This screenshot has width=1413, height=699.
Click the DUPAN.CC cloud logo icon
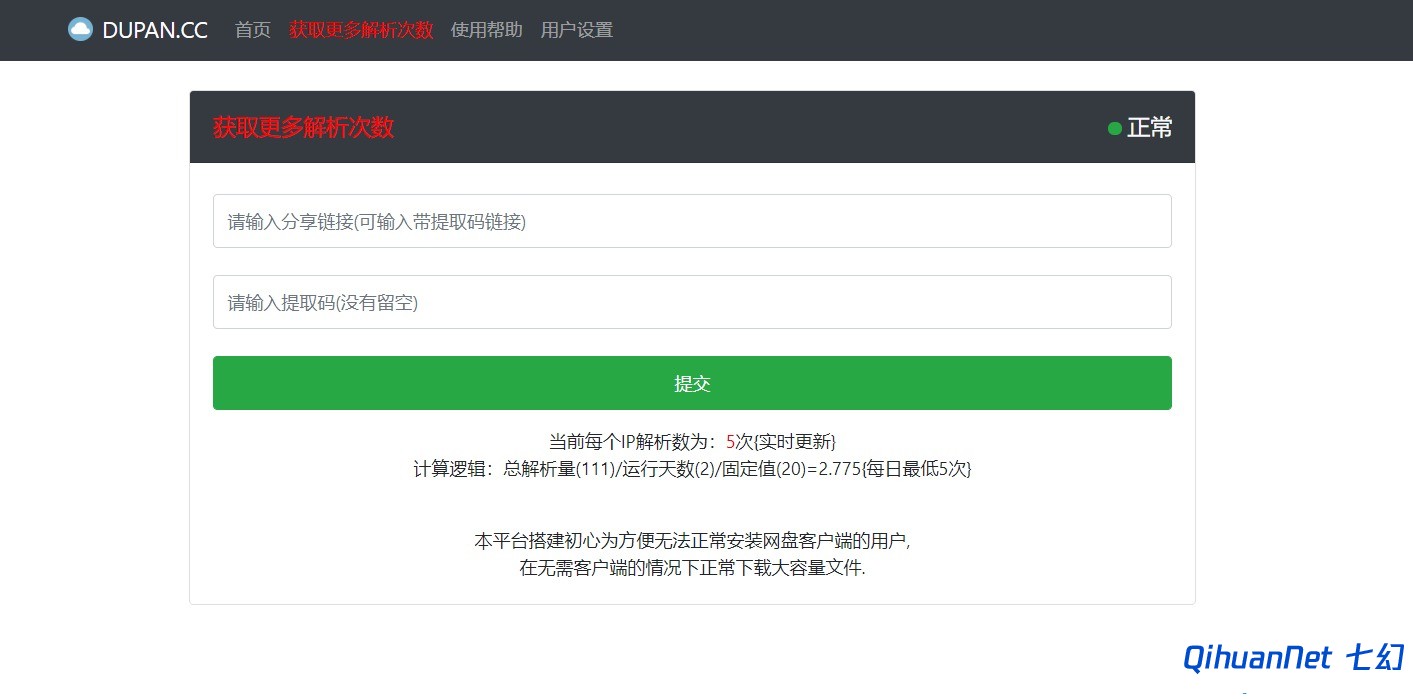point(80,30)
